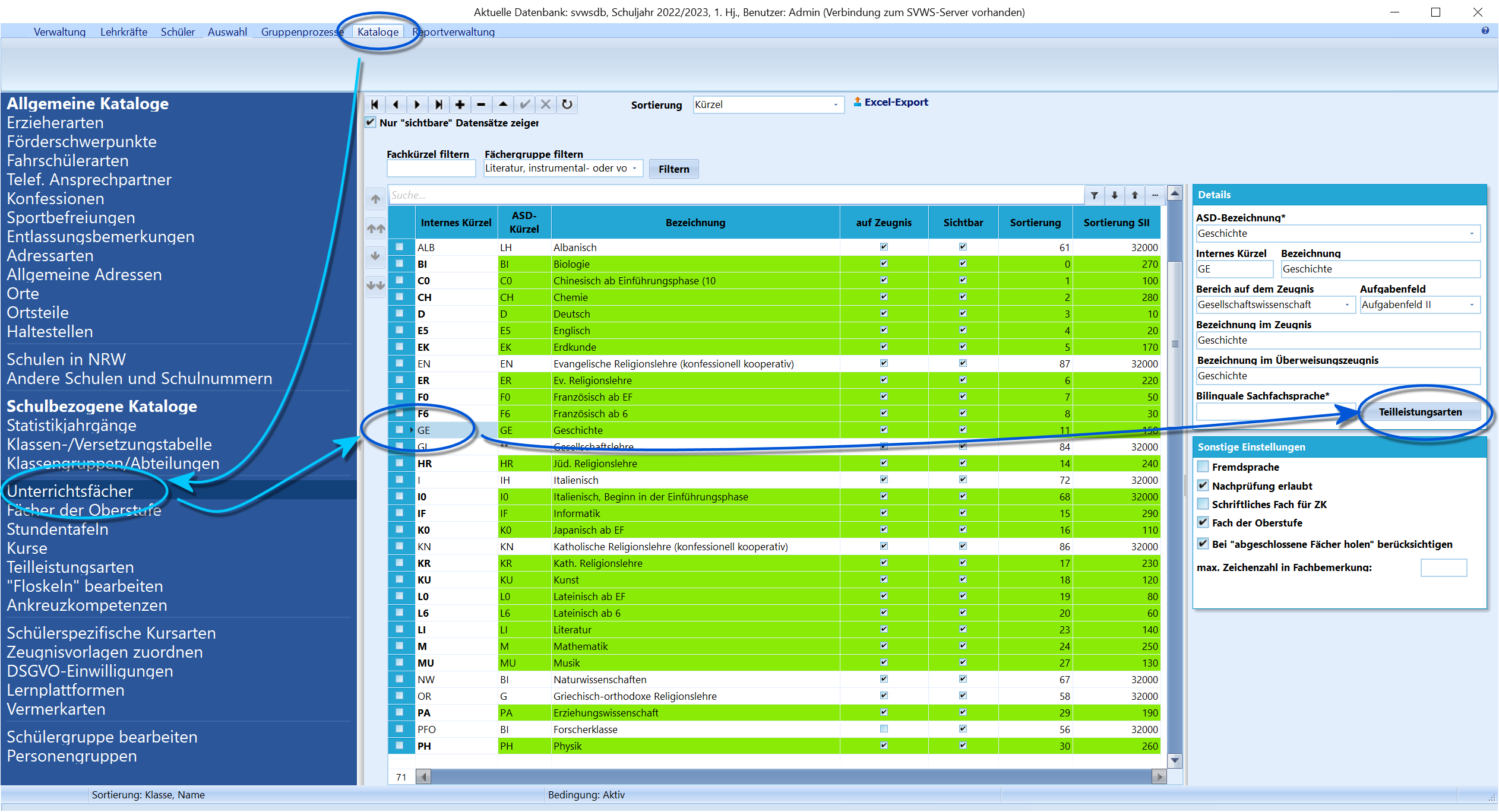
Task: Toggle 'Nur sichtbare Datensätze zeigen' checkbox
Action: click(x=371, y=122)
